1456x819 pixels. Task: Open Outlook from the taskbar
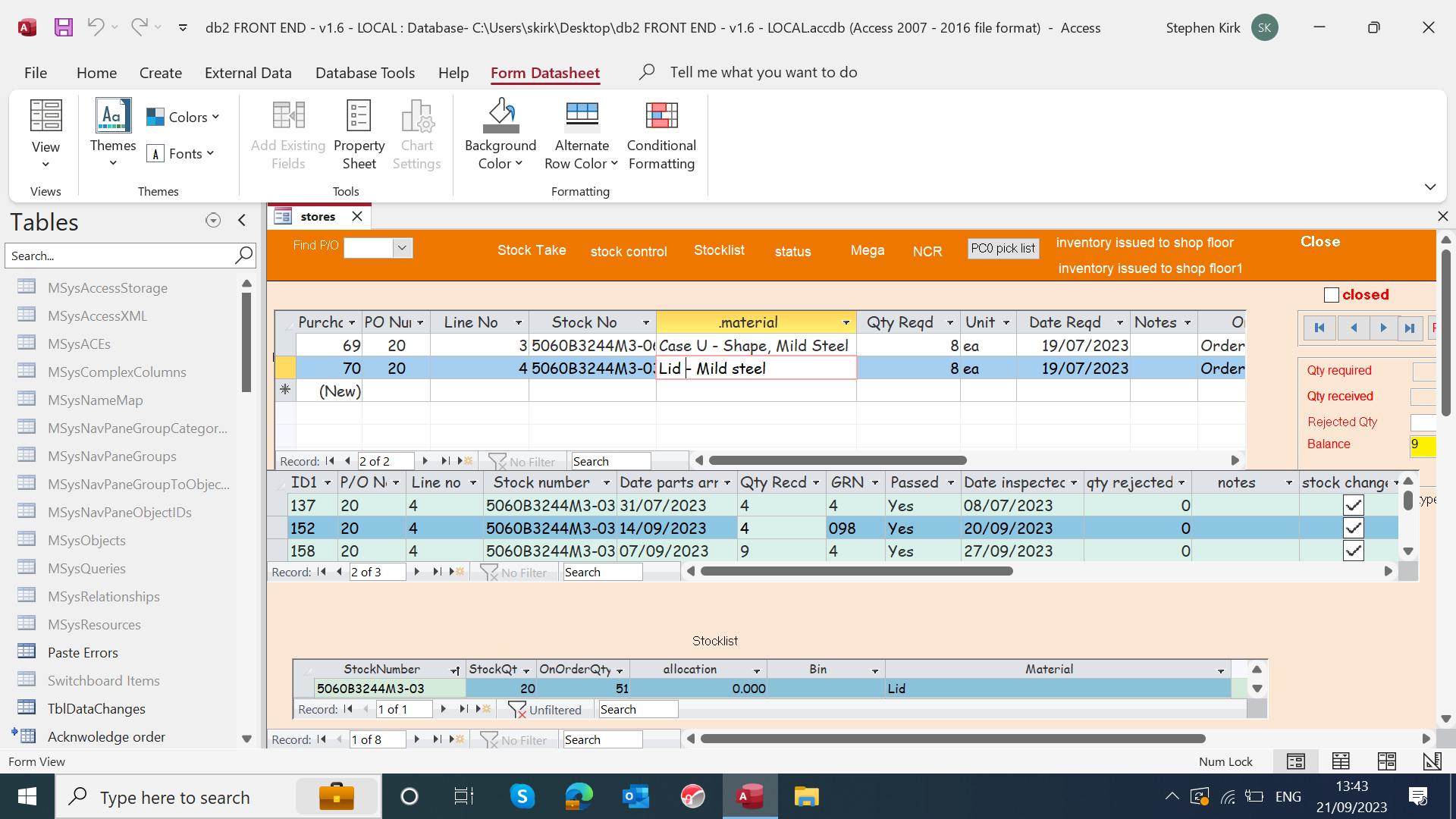pyautogui.click(x=635, y=797)
